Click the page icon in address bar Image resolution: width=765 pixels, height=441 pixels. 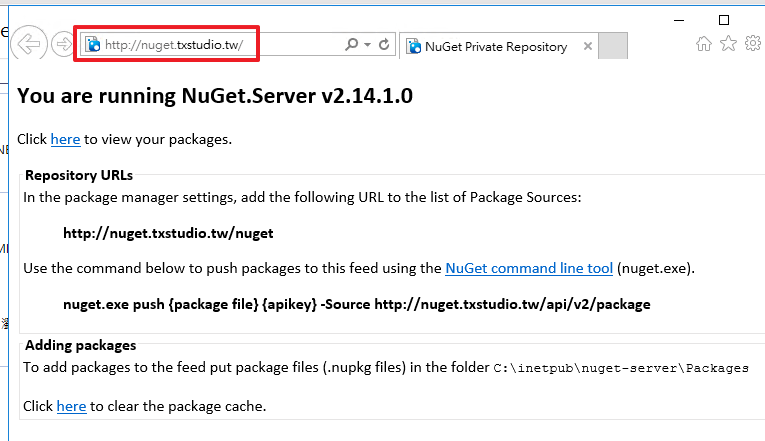point(93,44)
